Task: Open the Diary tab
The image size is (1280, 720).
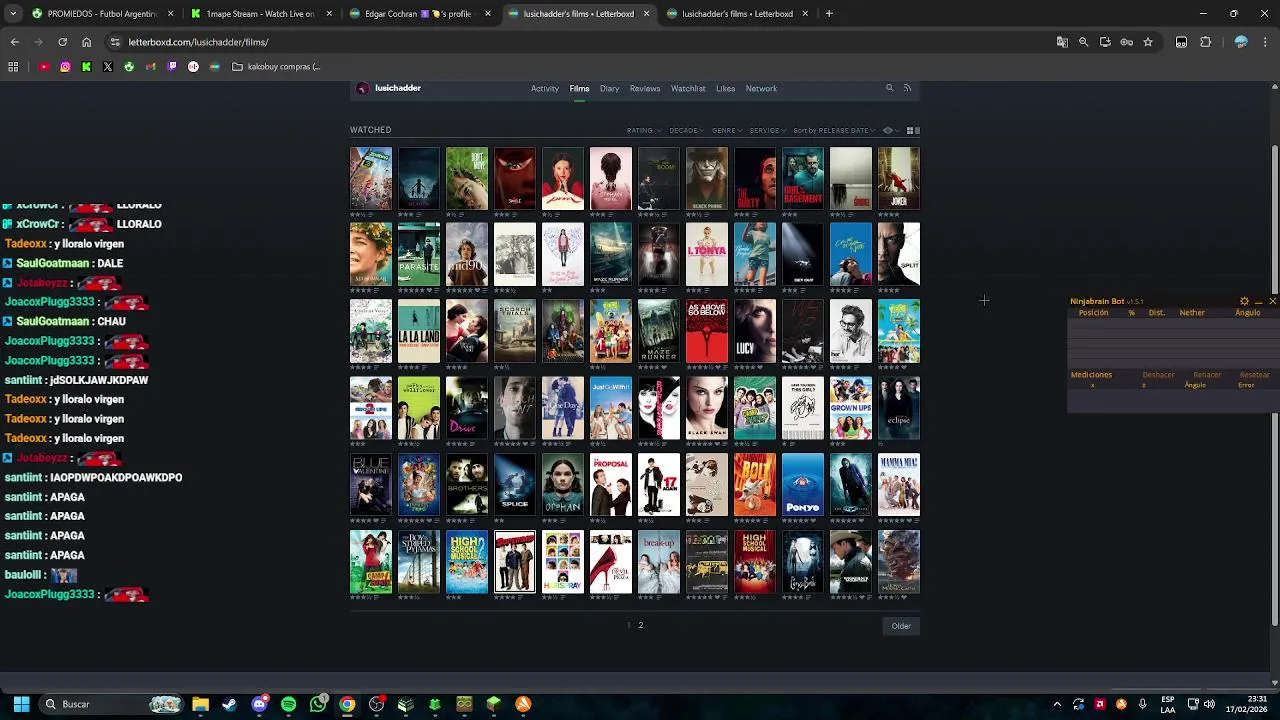Action: pos(609,88)
